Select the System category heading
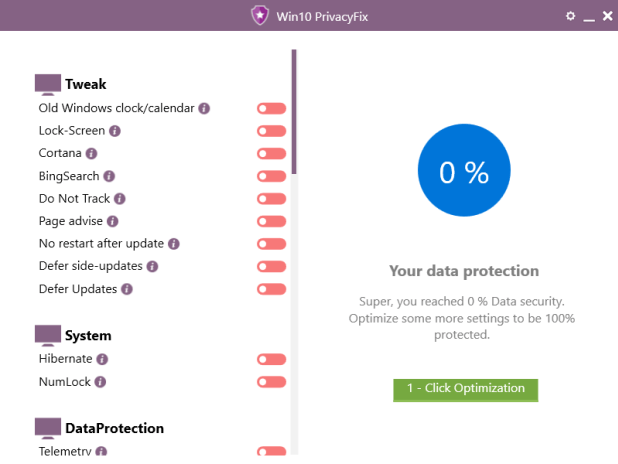The height and width of the screenshot is (464, 618). [88, 335]
